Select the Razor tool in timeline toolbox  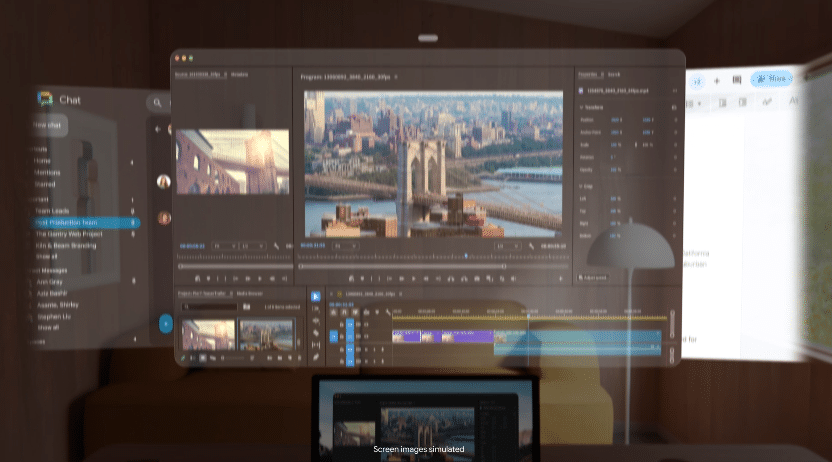tap(316, 333)
